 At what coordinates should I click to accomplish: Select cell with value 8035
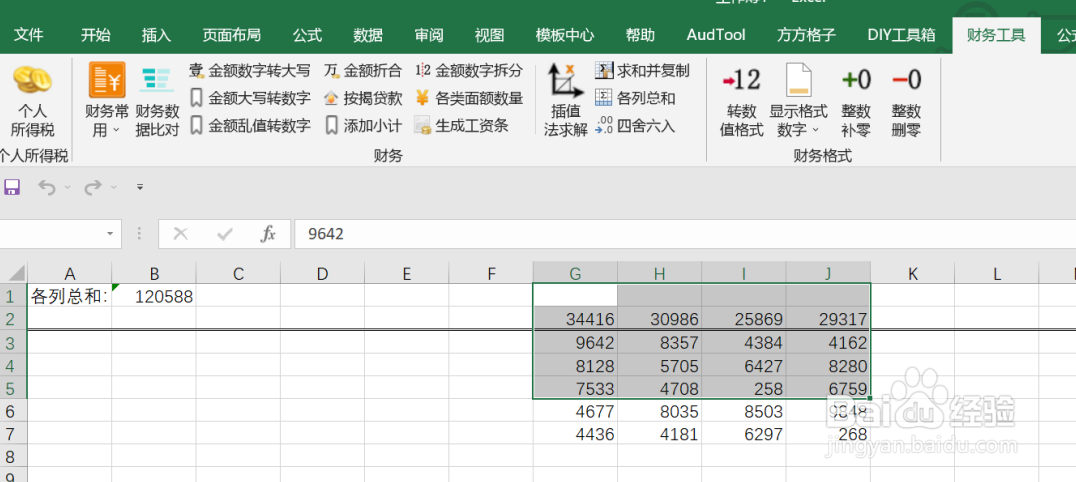tap(659, 411)
